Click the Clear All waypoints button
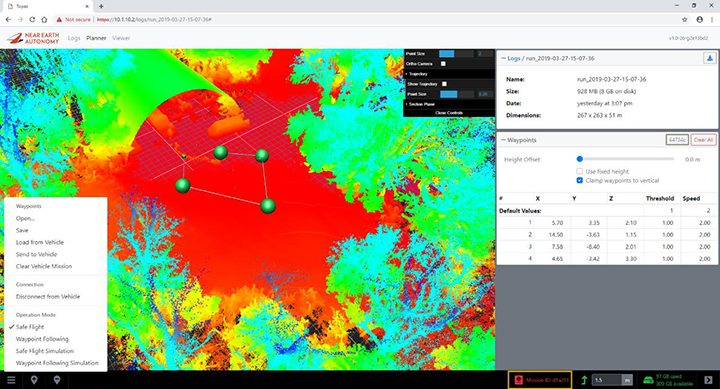 point(703,140)
